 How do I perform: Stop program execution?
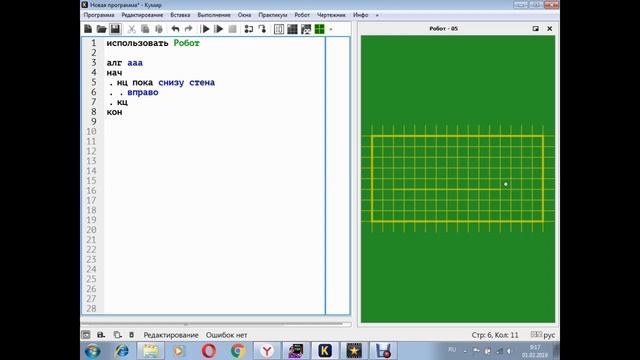[232, 29]
